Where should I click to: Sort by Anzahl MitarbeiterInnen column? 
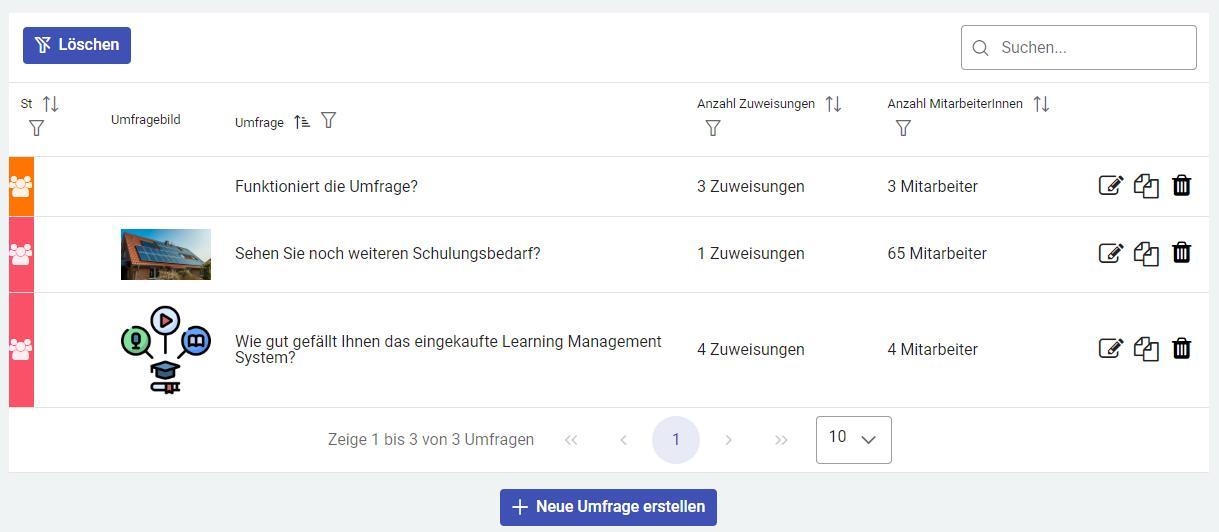1041,104
